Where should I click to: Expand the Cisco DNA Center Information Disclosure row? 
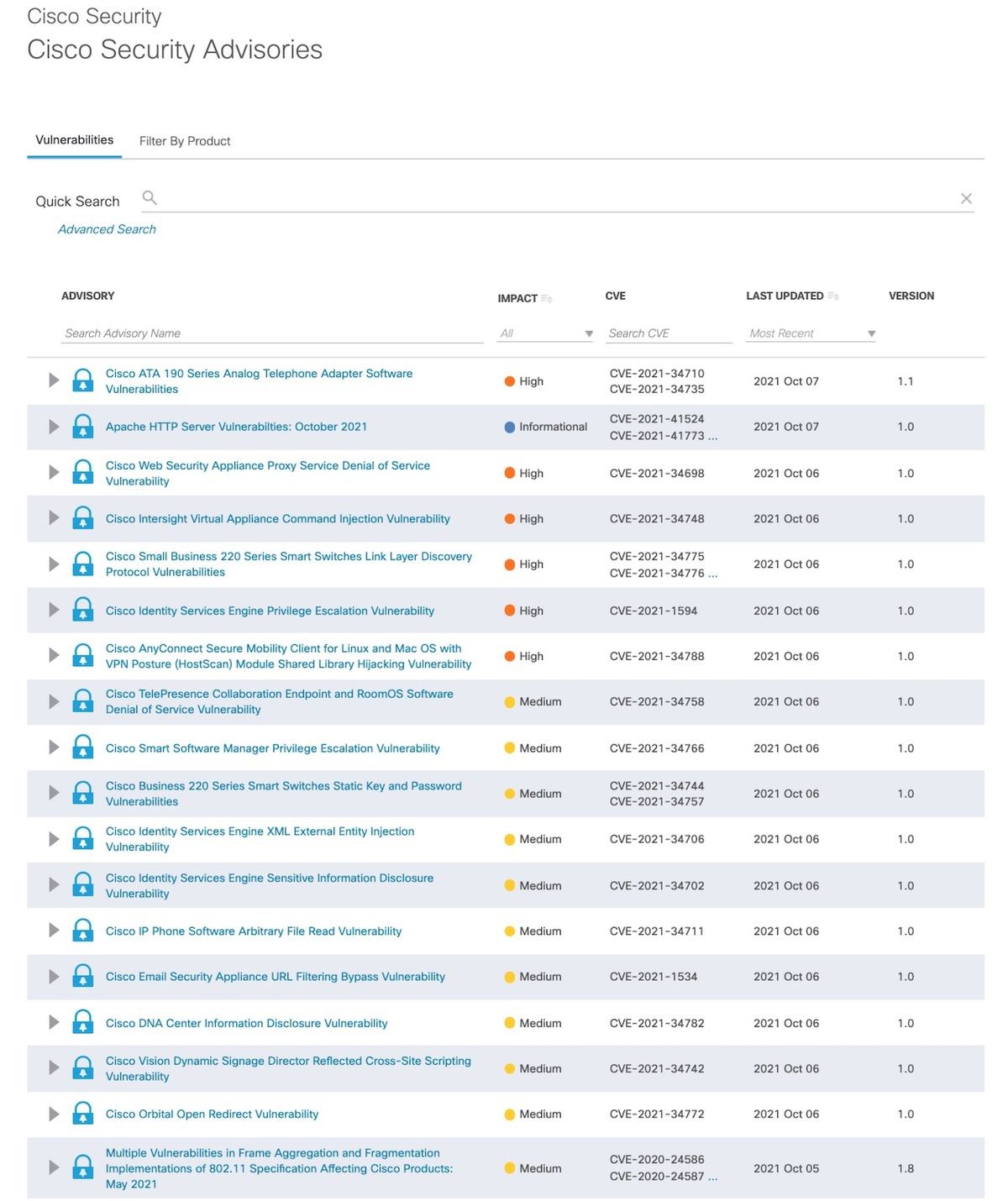54,1022
